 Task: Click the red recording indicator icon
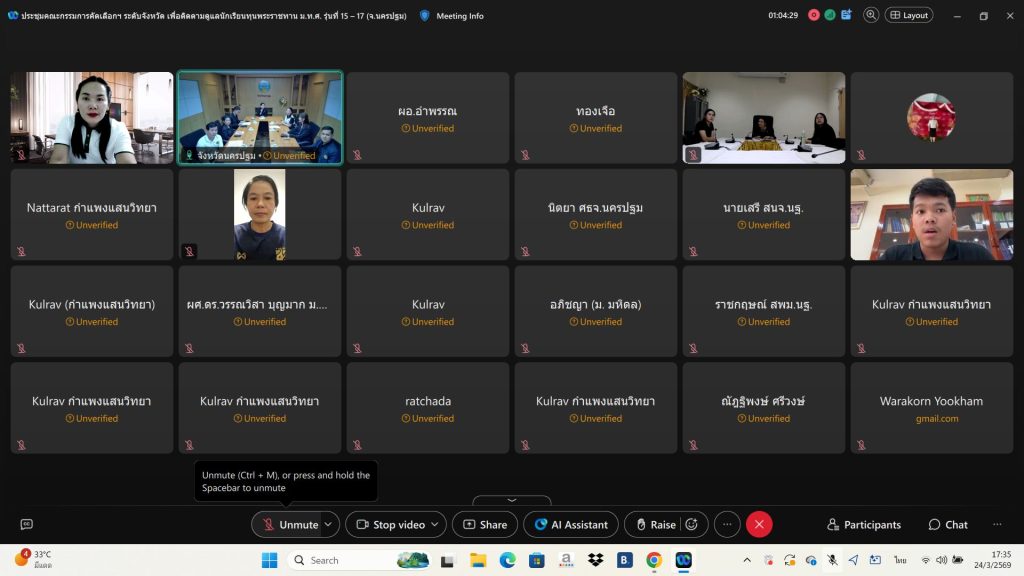pos(814,15)
